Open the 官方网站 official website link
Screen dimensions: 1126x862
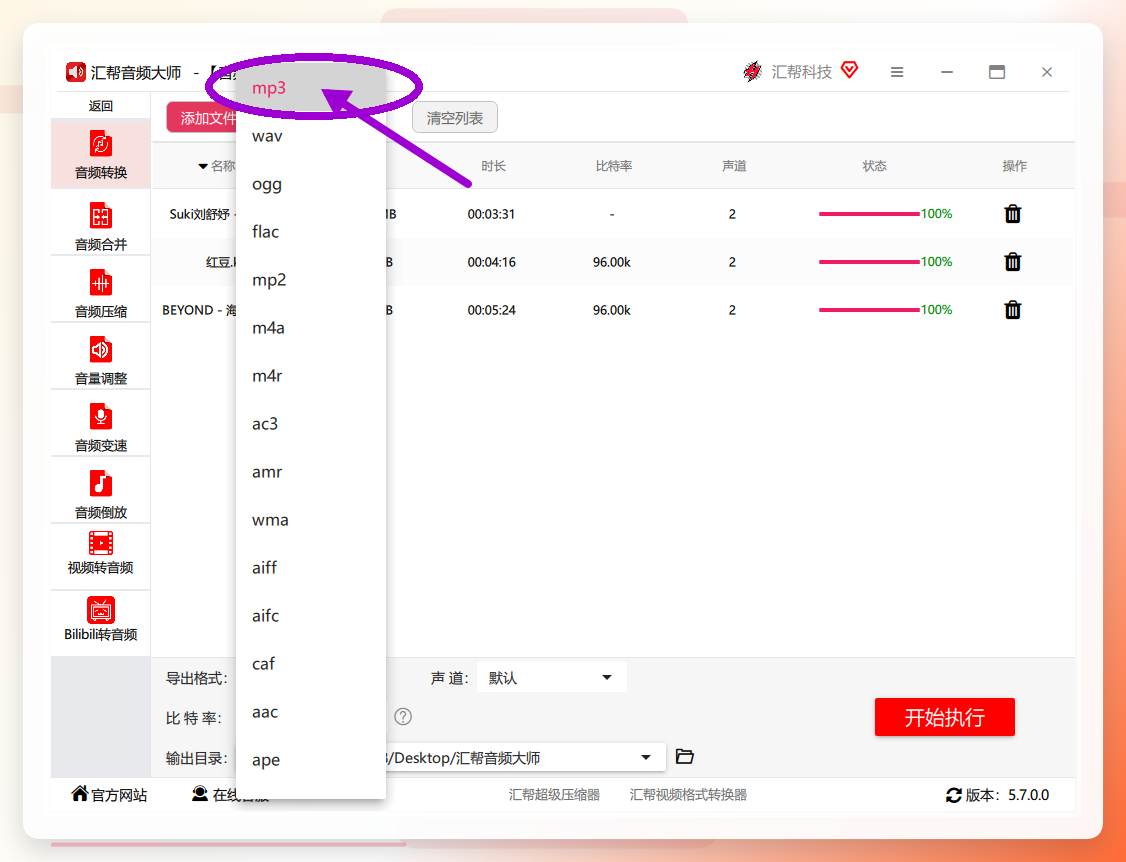109,794
